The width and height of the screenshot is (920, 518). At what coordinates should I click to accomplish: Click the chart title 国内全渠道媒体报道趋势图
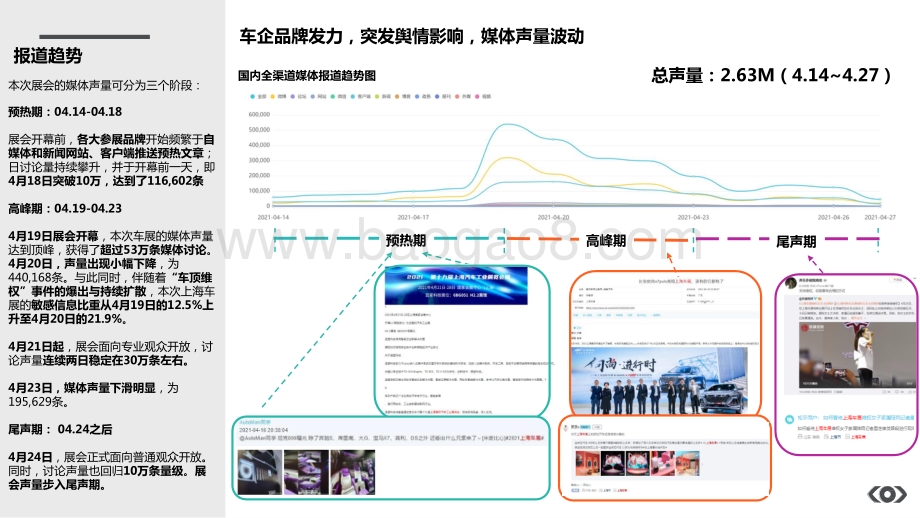(x=307, y=76)
